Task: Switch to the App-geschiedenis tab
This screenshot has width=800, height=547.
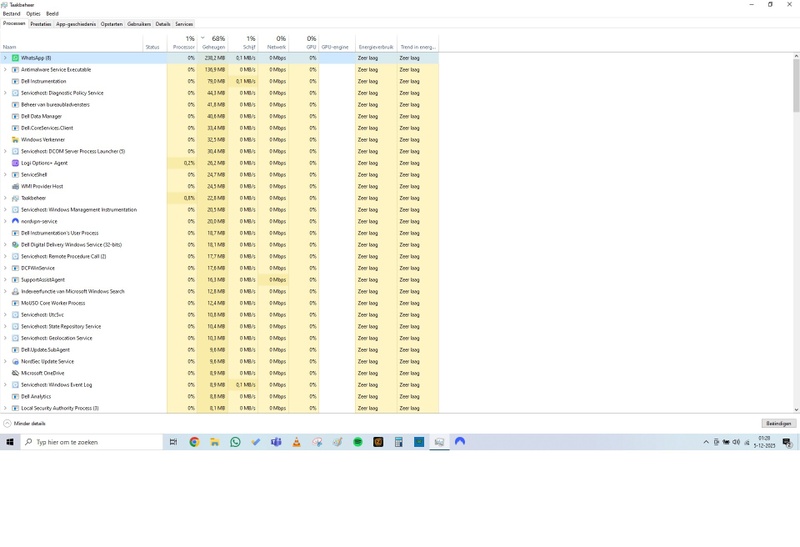Action: coord(76,24)
